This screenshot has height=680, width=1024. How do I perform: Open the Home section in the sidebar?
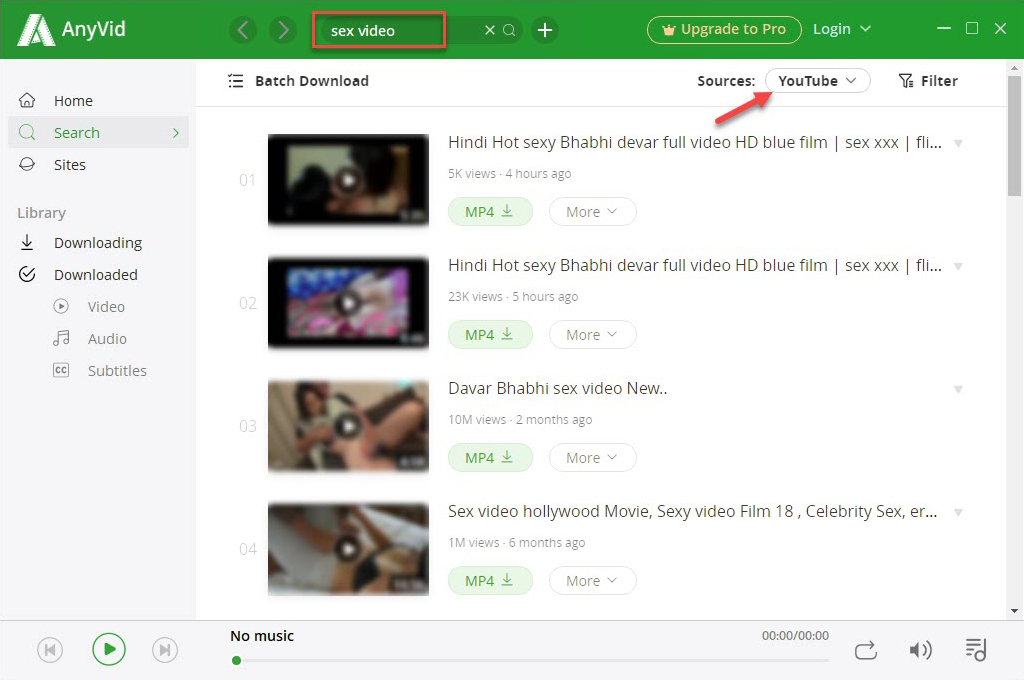pos(98,101)
